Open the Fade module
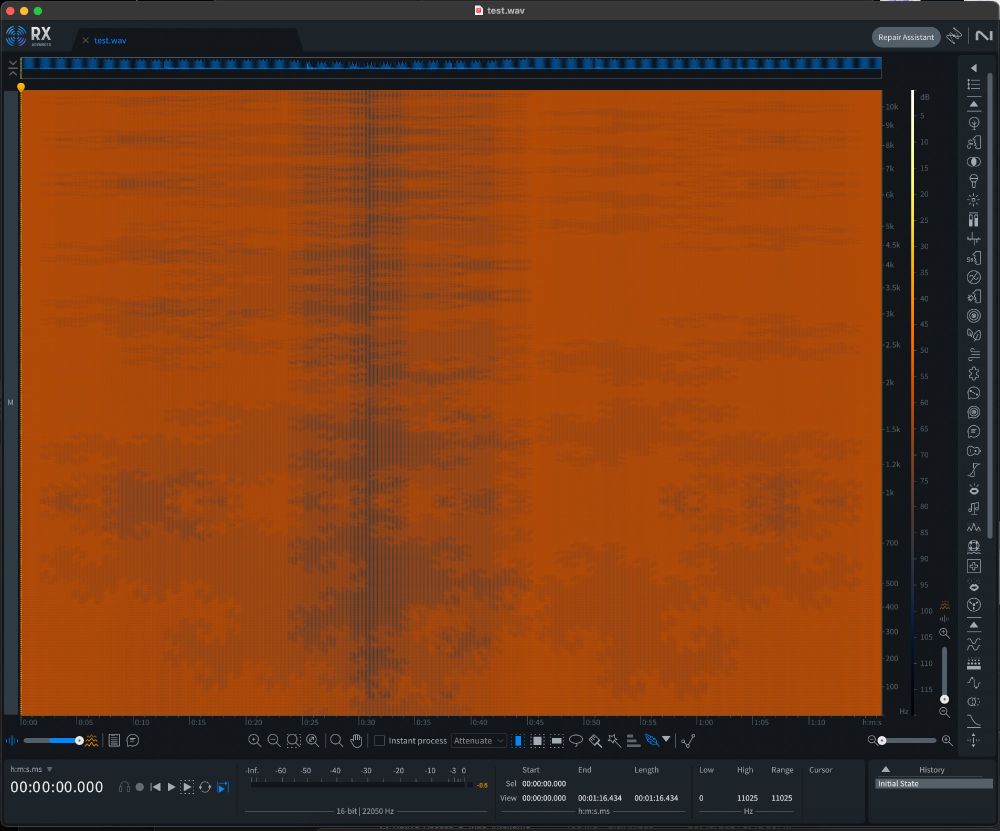 [974, 721]
